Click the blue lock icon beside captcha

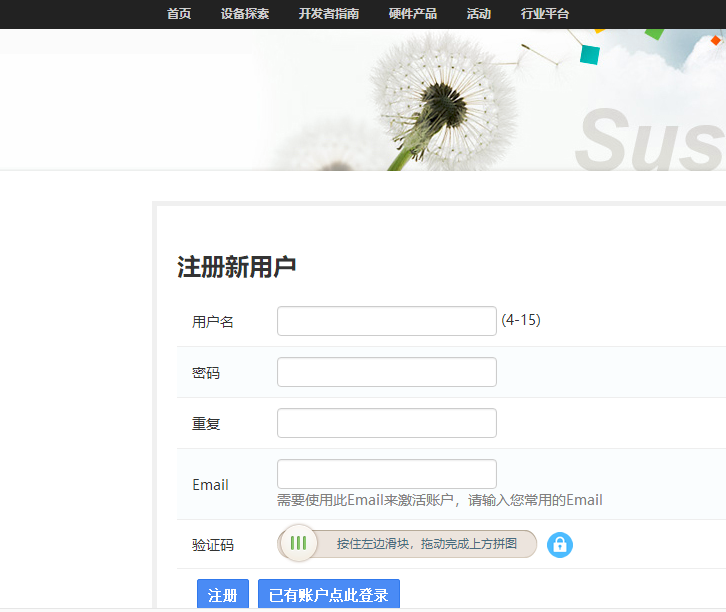click(559, 544)
